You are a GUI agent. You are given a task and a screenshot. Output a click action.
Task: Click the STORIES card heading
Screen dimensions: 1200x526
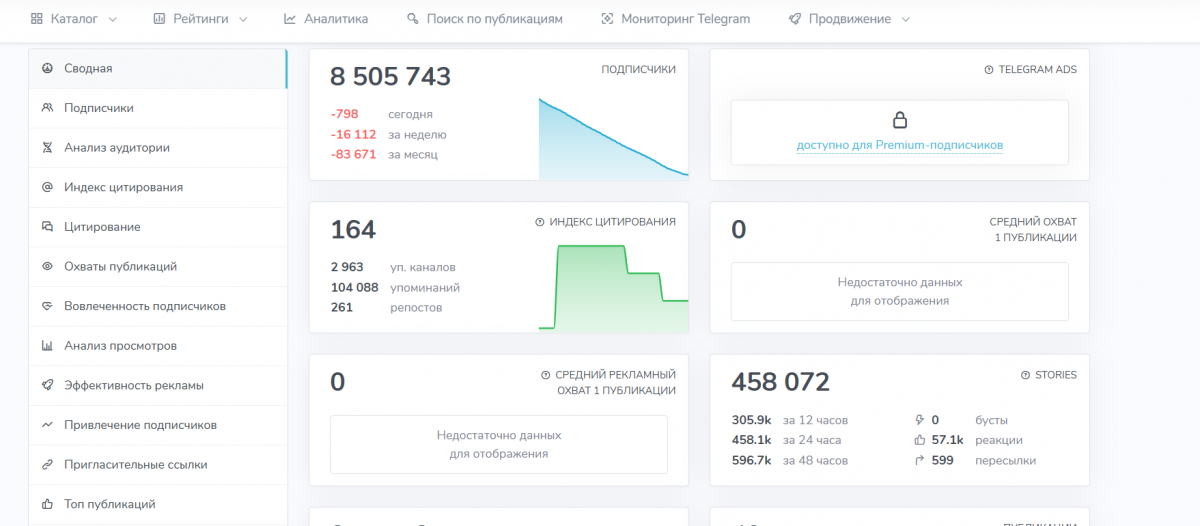point(1056,375)
